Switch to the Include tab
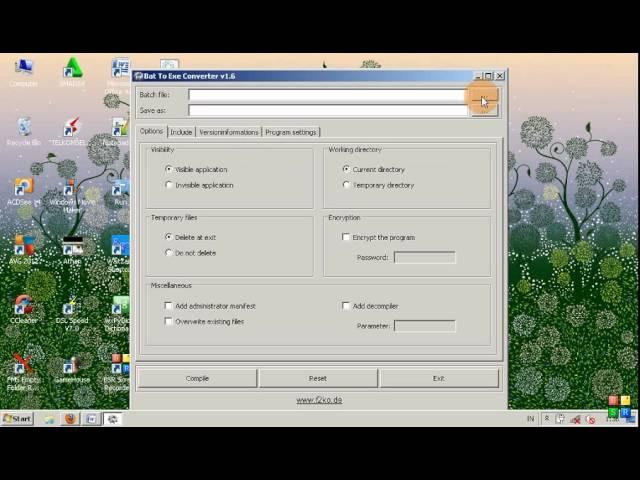Screen dimensions: 640x480 click(x=181, y=132)
